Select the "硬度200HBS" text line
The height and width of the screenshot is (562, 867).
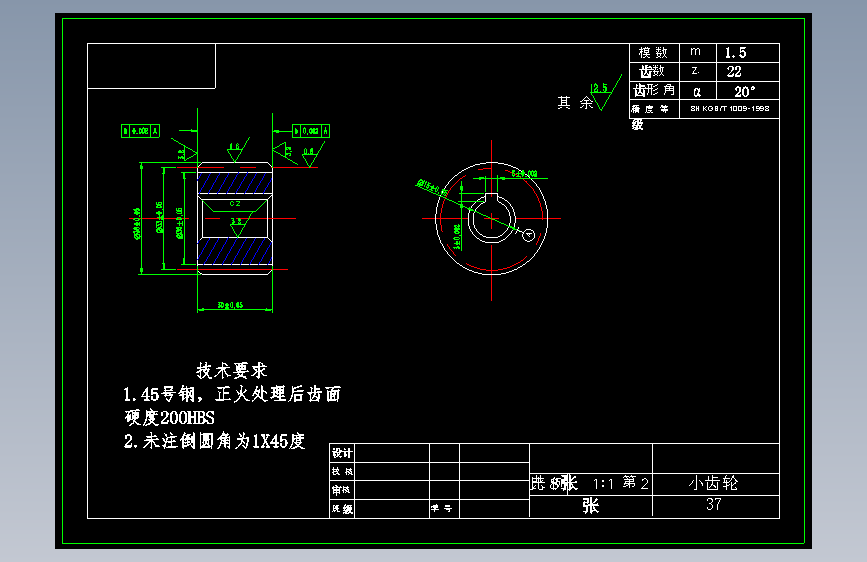169,417
